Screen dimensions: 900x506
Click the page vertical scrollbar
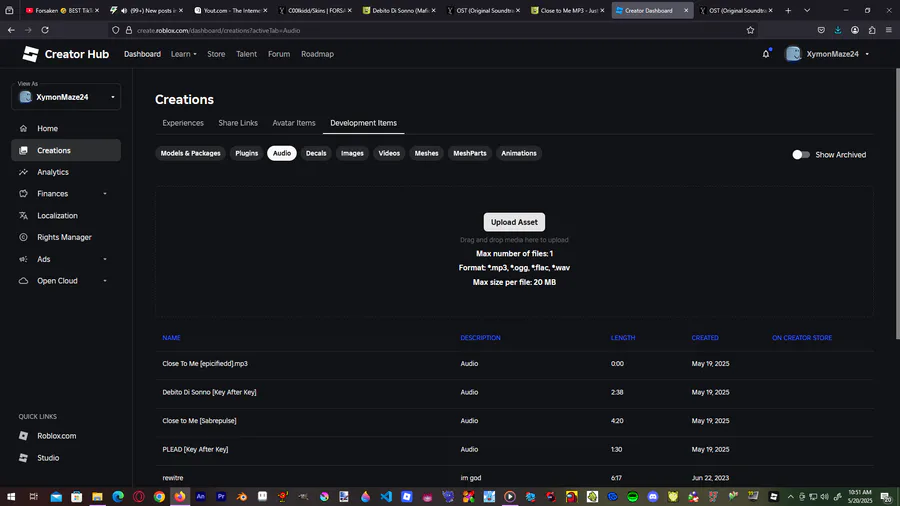coord(897,204)
